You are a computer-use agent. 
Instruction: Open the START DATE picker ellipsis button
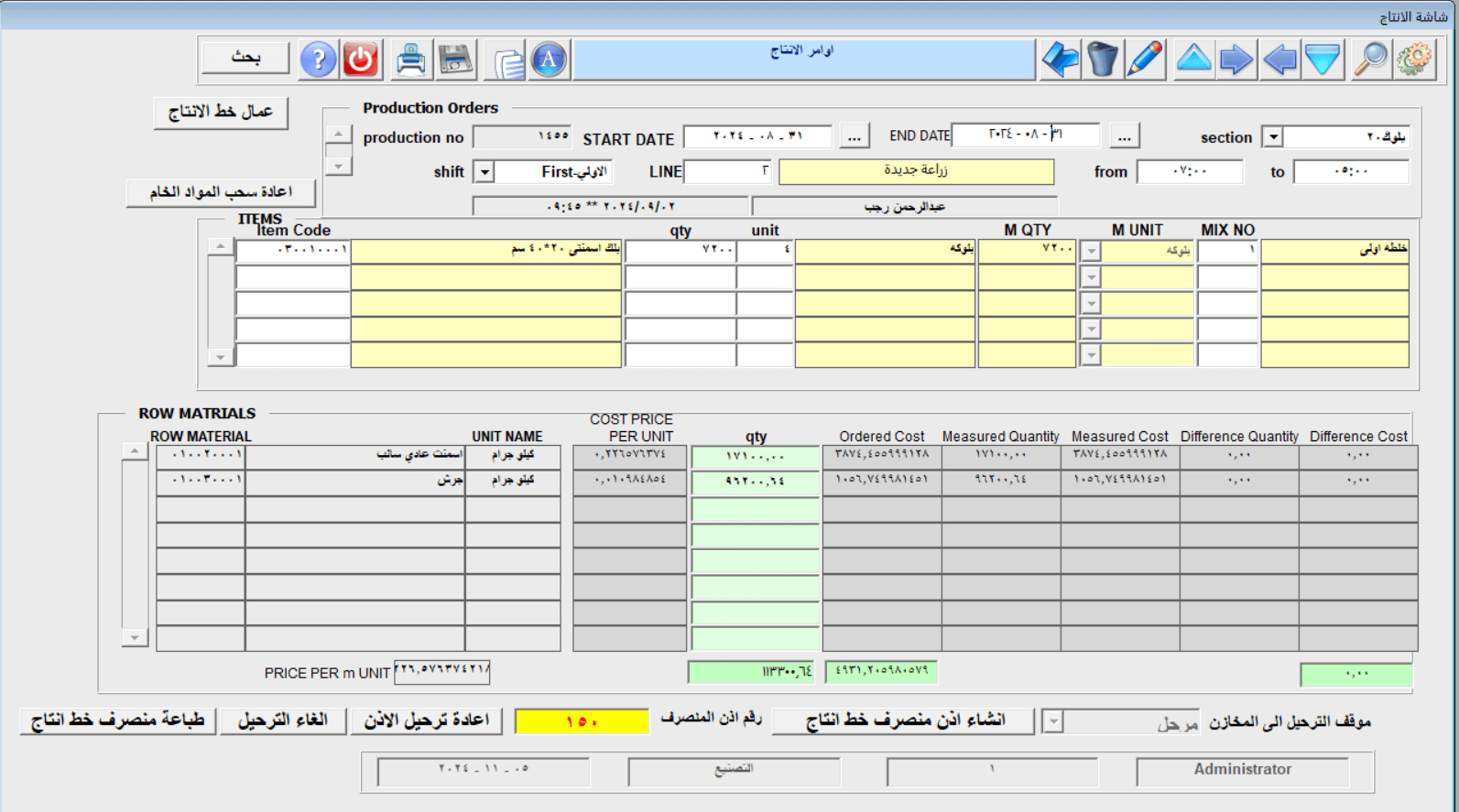click(x=854, y=137)
